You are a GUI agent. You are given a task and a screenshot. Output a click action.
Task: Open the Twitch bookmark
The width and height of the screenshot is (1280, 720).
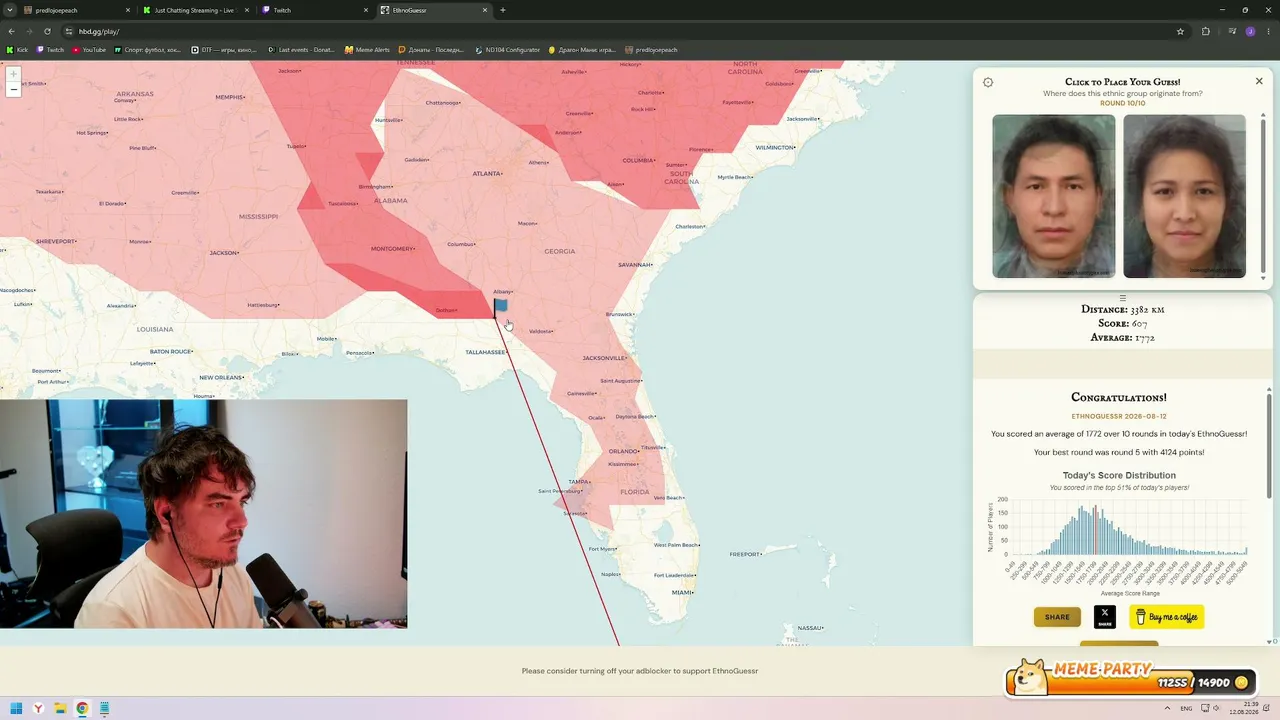click(x=51, y=50)
